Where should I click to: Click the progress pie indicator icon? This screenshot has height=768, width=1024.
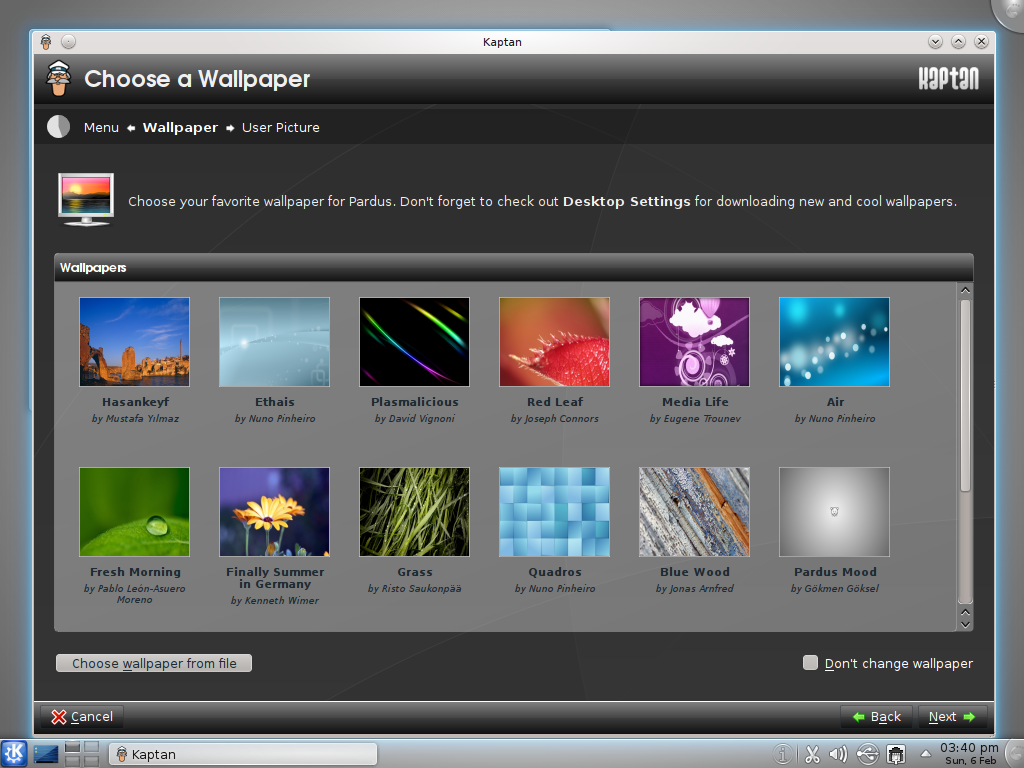coord(59,127)
